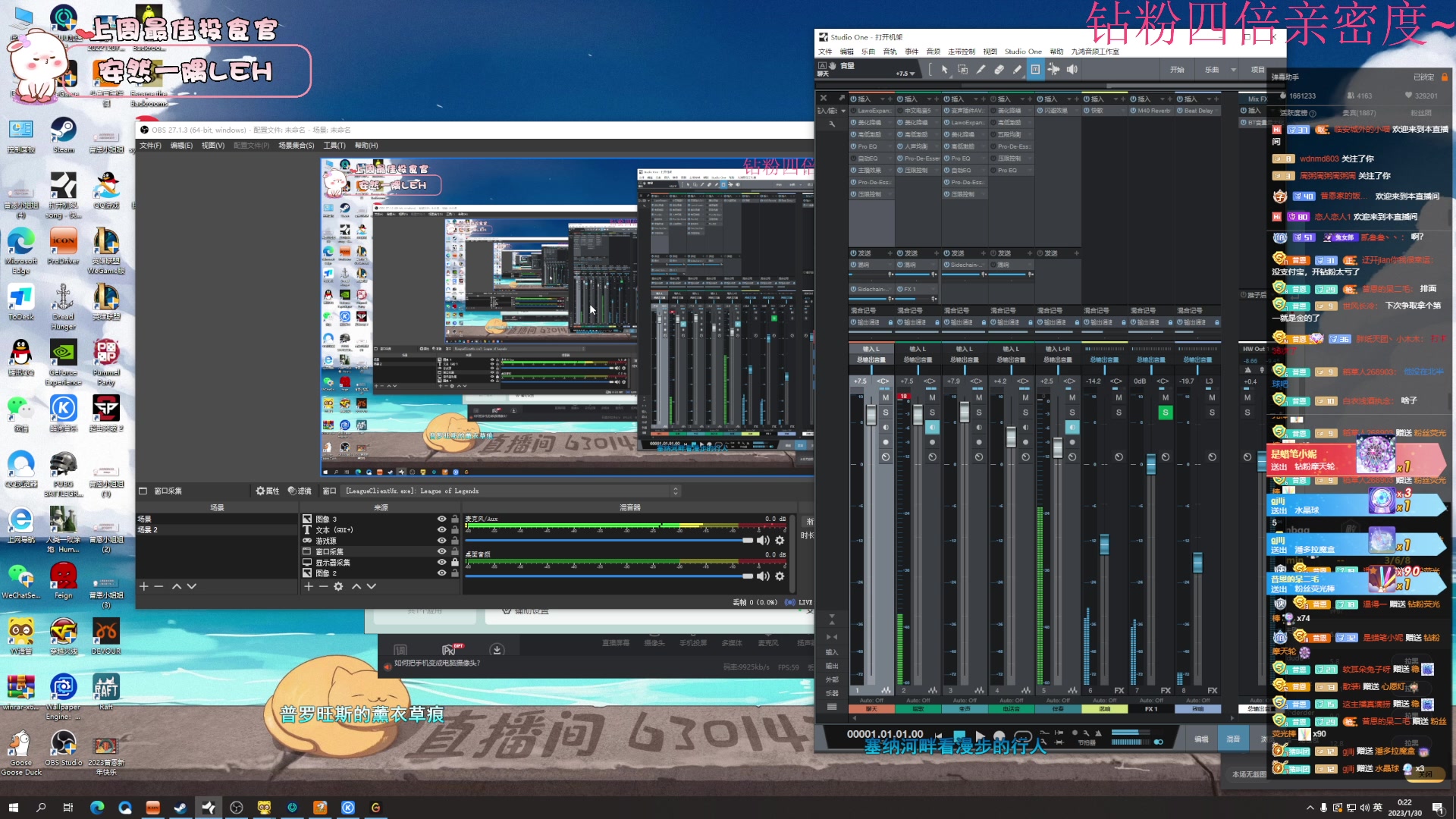Click the 开始 button in Studio One
The image size is (1456, 819).
[1176, 70]
